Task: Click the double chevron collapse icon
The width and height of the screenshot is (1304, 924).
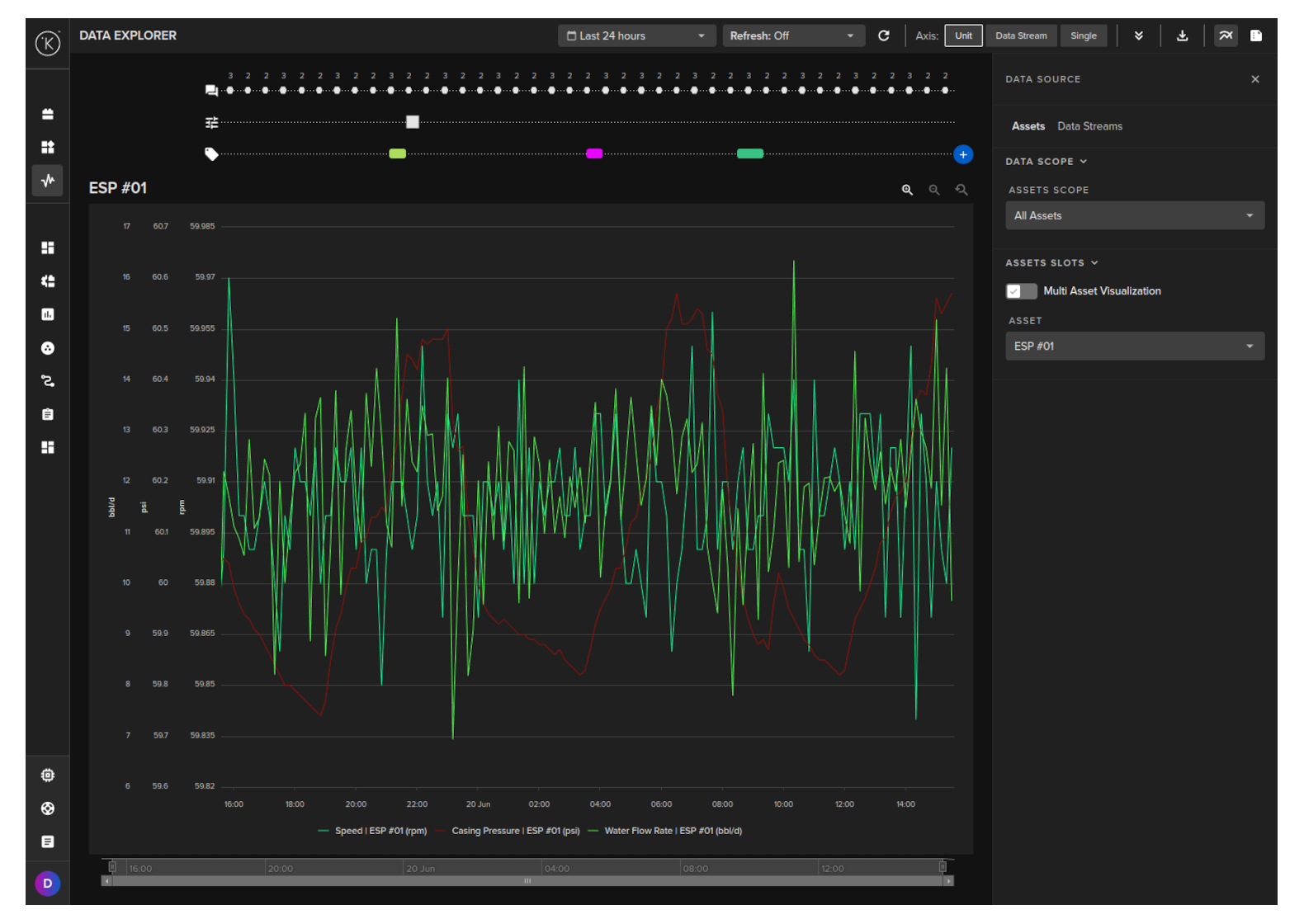Action: pyautogui.click(x=1138, y=35)
